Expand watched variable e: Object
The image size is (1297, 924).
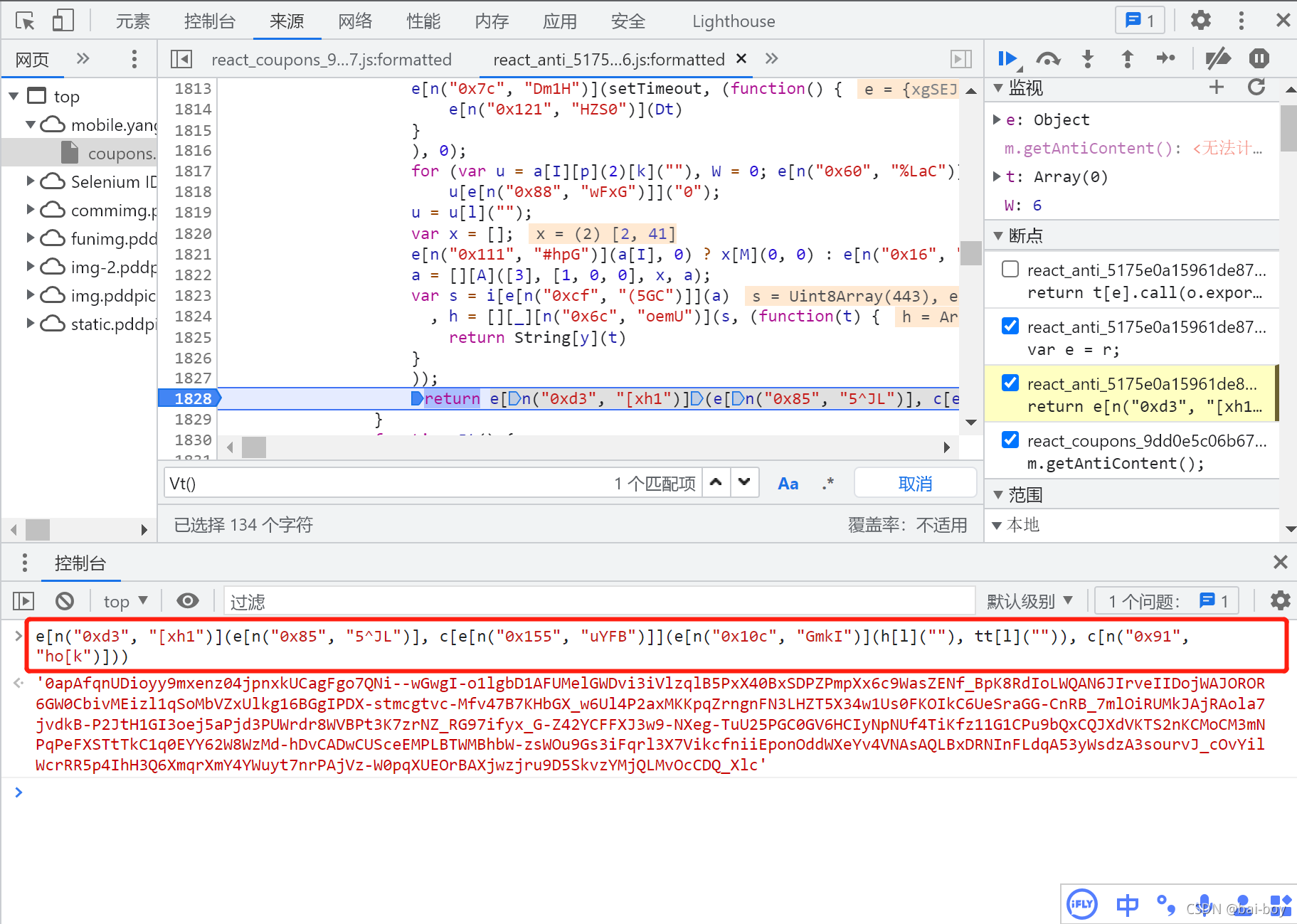(997, 120)
